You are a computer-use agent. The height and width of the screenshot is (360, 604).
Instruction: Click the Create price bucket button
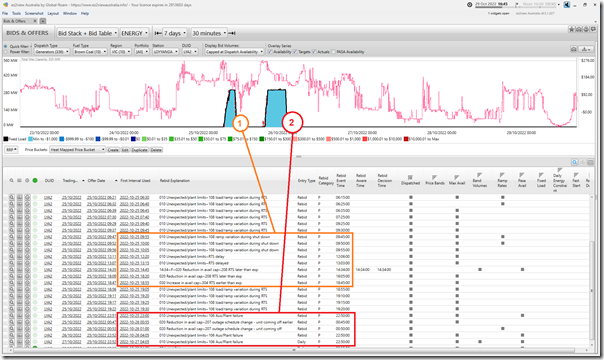[113, 150]
